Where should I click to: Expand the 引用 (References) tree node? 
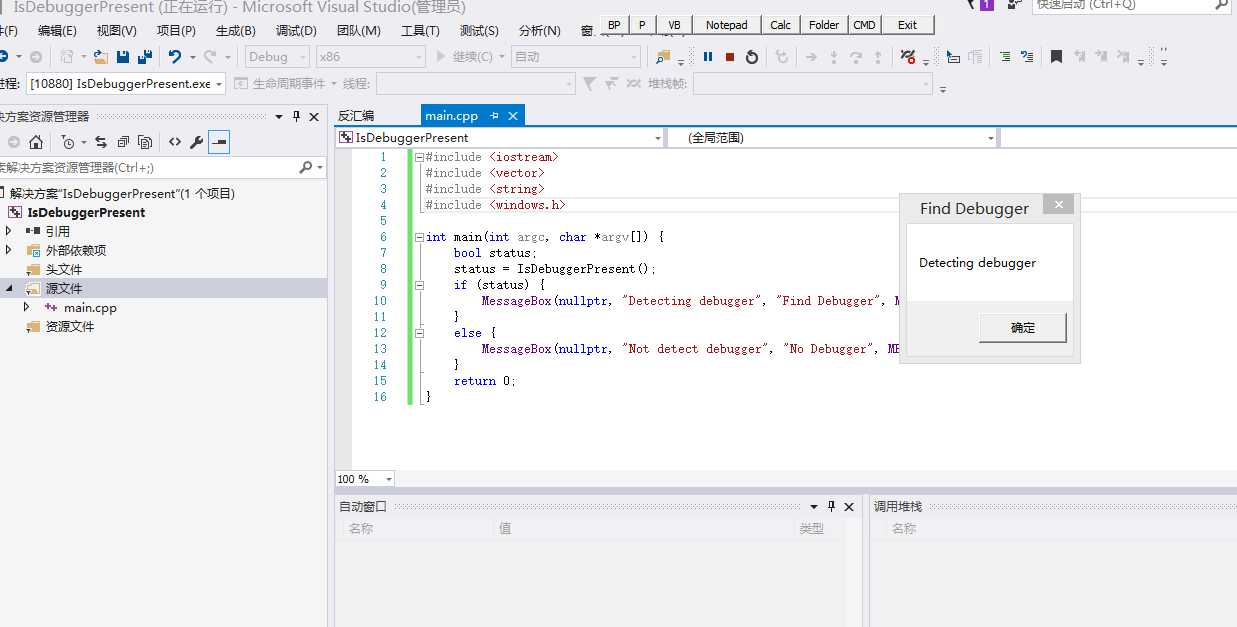click(8, 231)
